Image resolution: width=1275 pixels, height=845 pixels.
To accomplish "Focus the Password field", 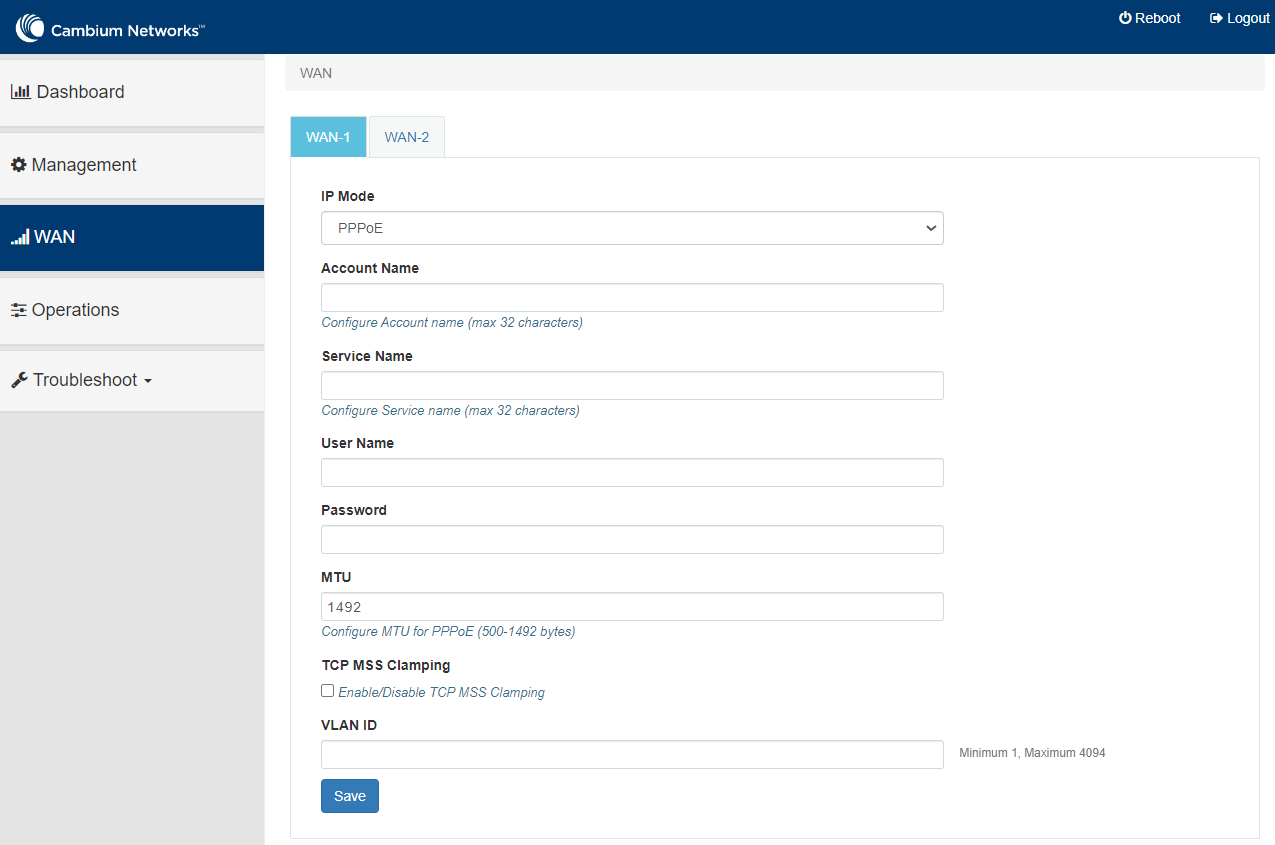I will pyautogui.click(x=632, y=540).
